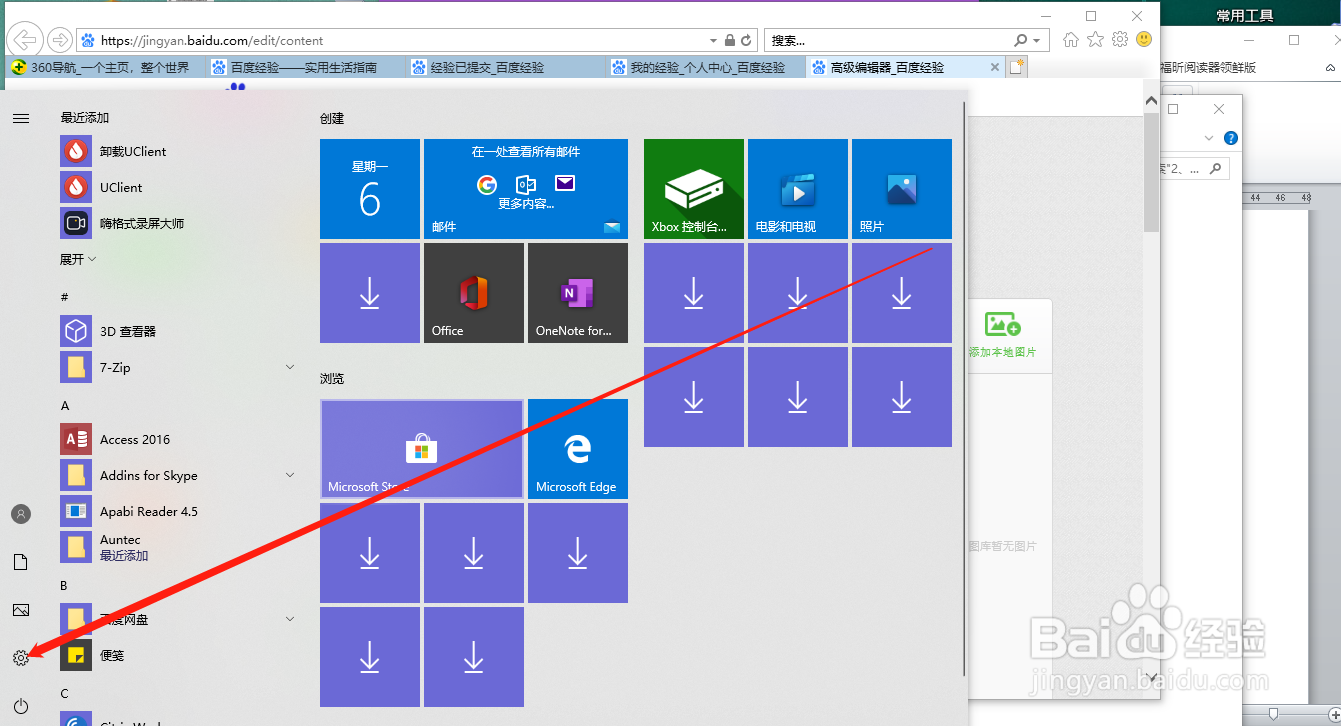Click 常用工具 in the background window
Image resolution: width=1341 pixels, height=726 pixels.
point(1244,15)
